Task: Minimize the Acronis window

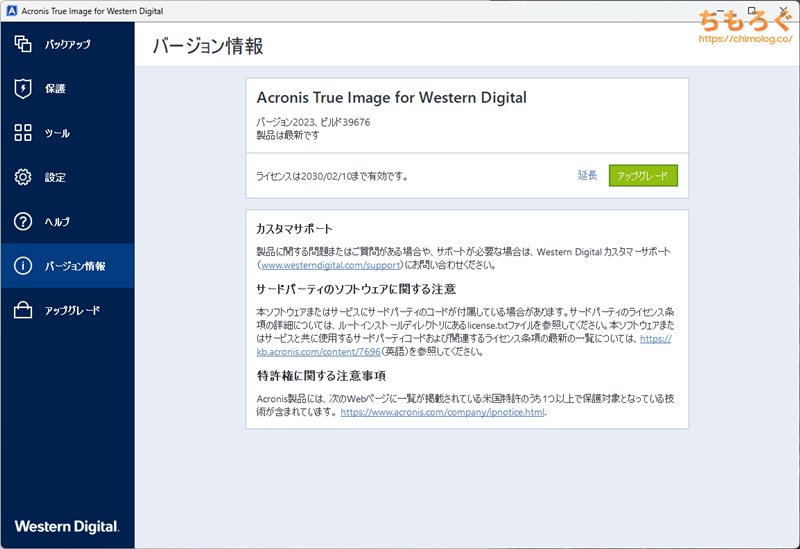Action: 720,10
